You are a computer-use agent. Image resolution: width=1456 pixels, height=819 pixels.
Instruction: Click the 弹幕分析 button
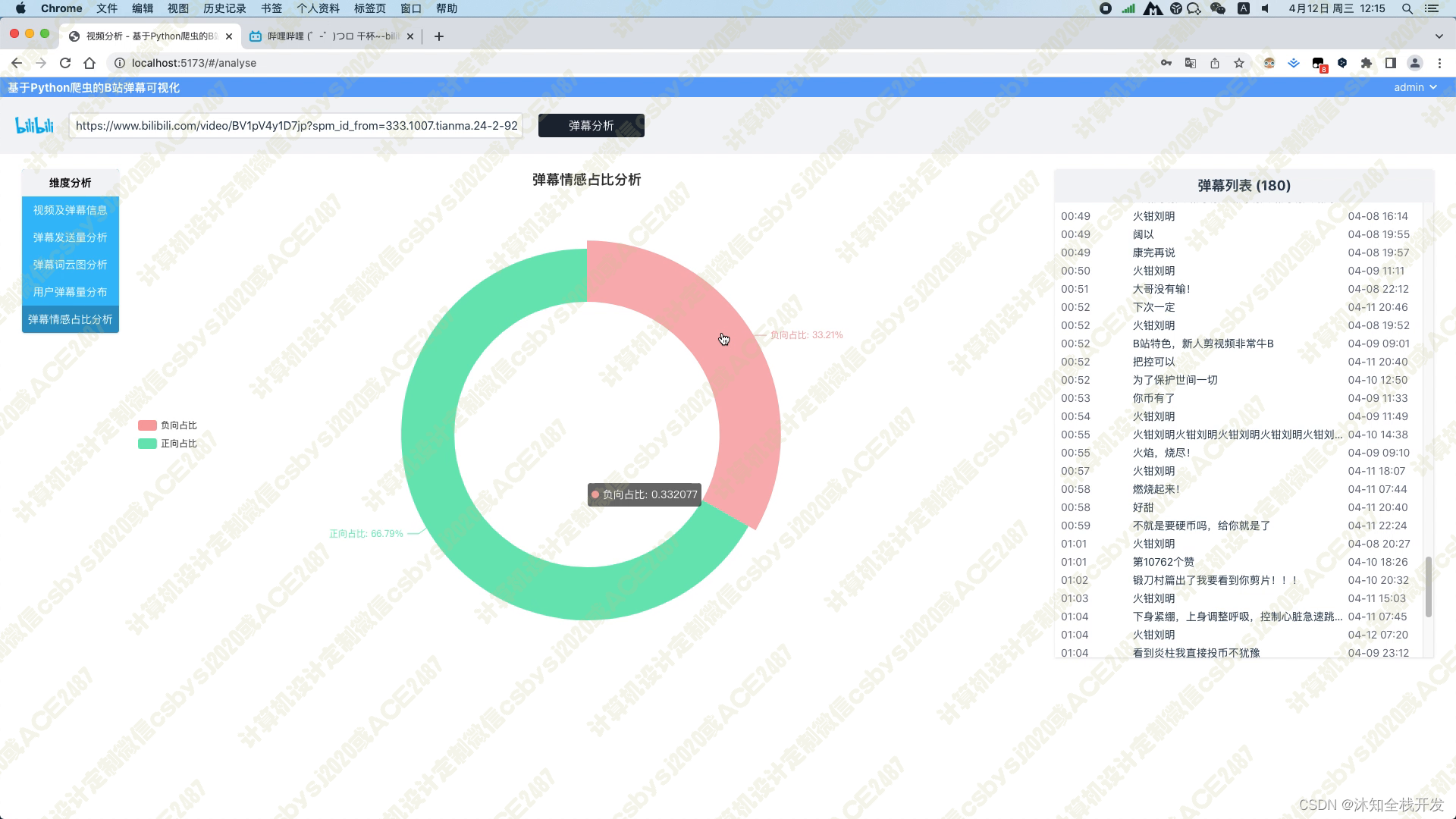pos(591,125)
